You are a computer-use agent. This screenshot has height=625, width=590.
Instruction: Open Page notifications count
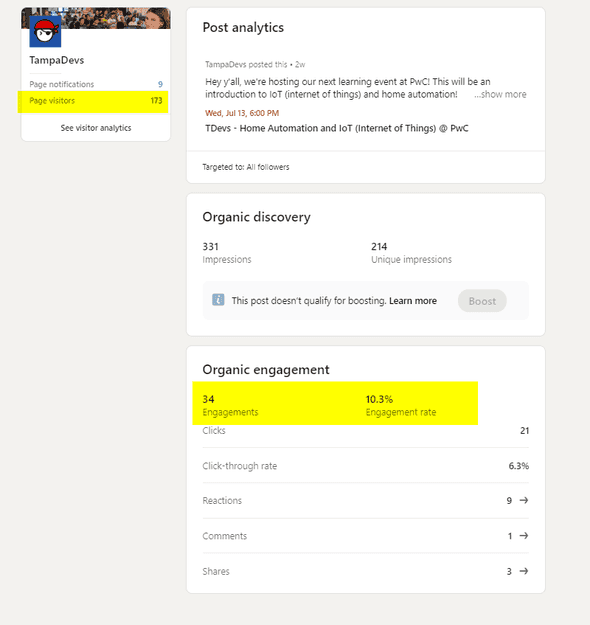pos(160,85)
